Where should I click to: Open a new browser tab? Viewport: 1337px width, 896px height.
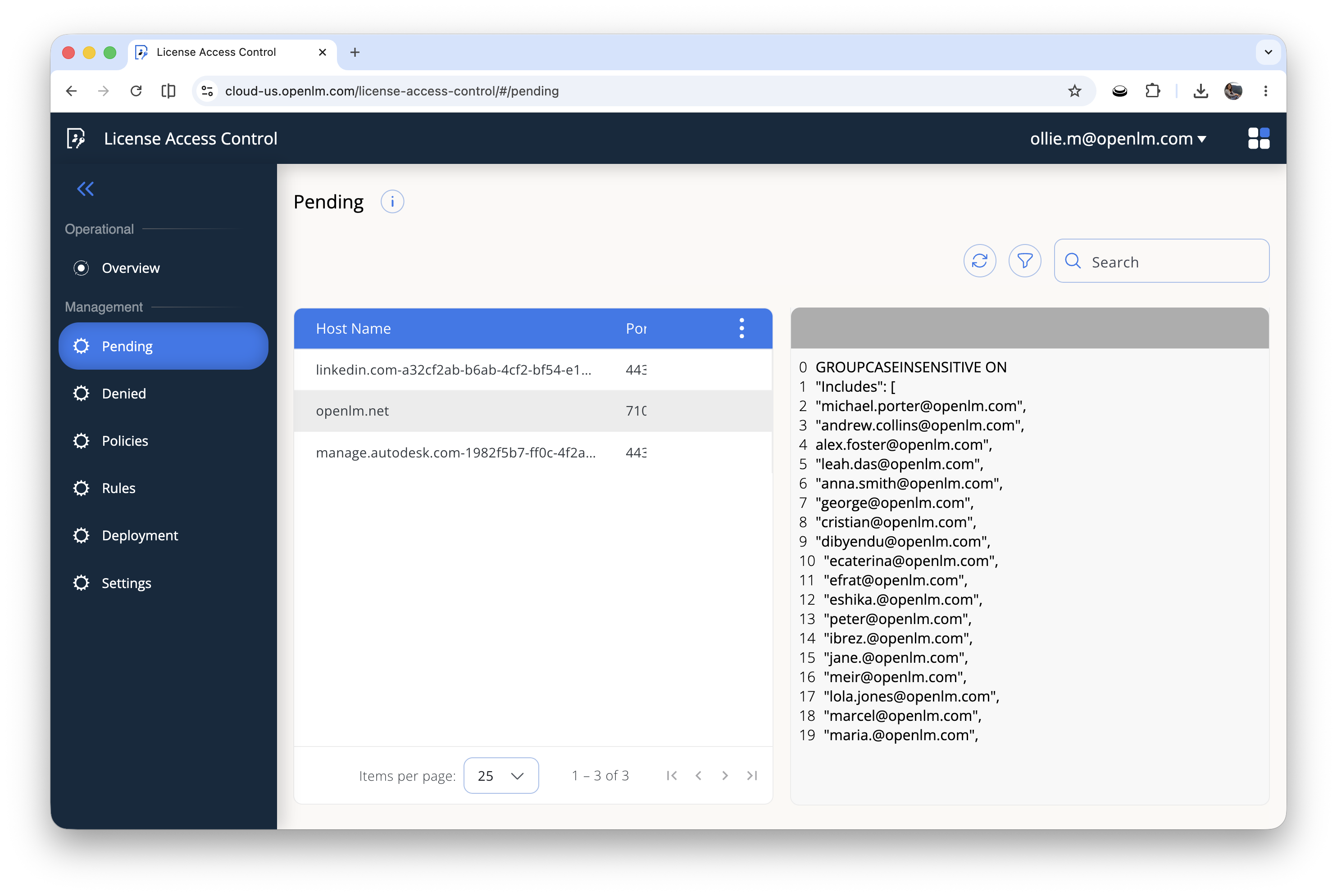[355, 52]
